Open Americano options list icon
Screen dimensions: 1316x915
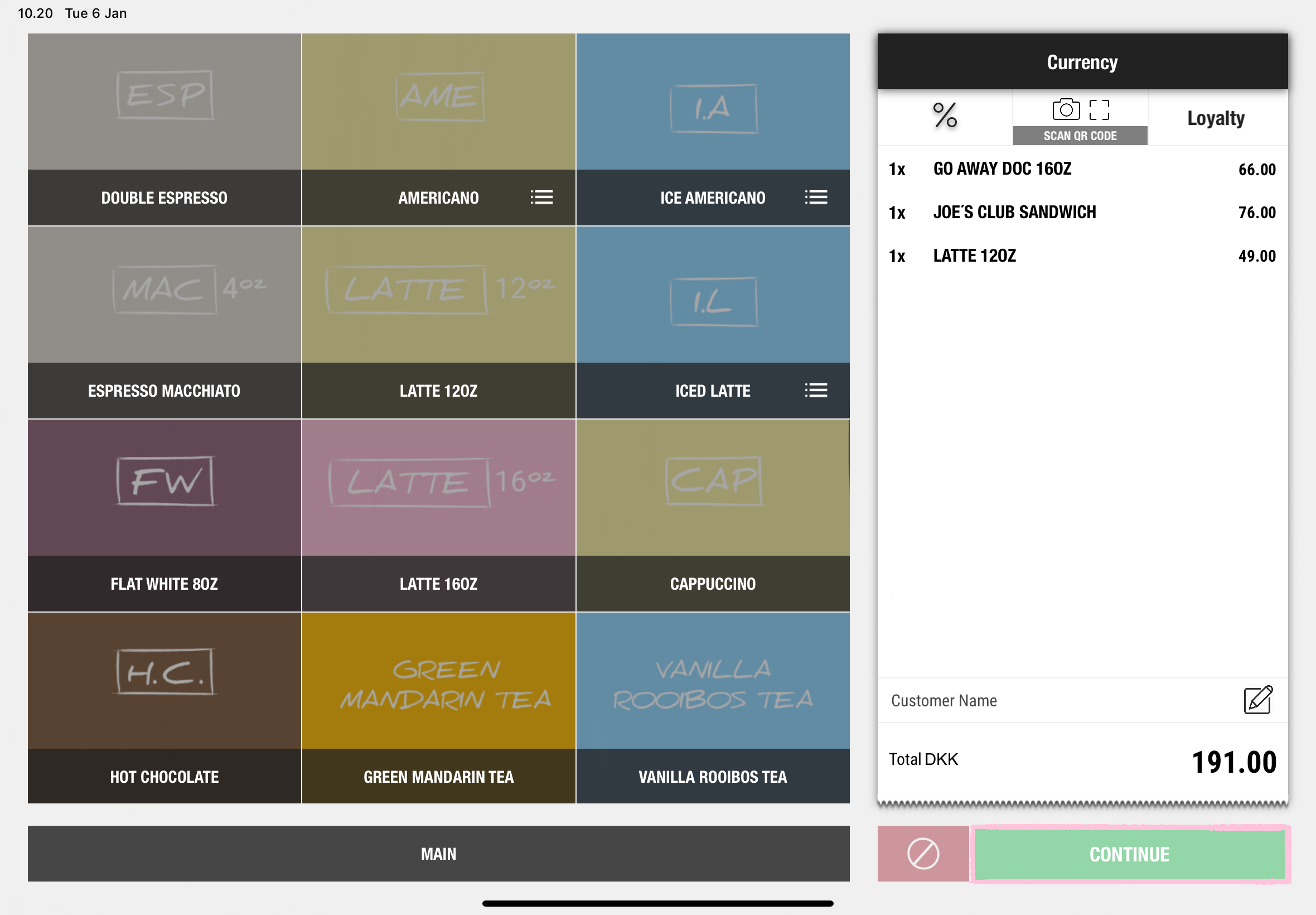pos(541,197)
